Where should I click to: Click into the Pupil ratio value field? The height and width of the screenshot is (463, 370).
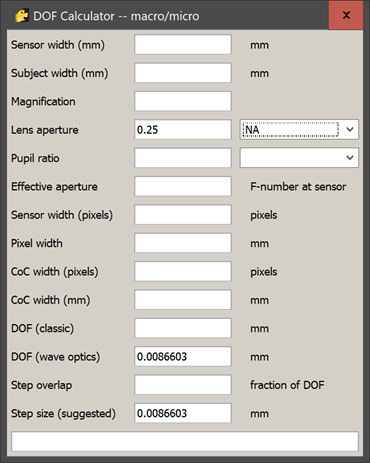pos(183,158)
